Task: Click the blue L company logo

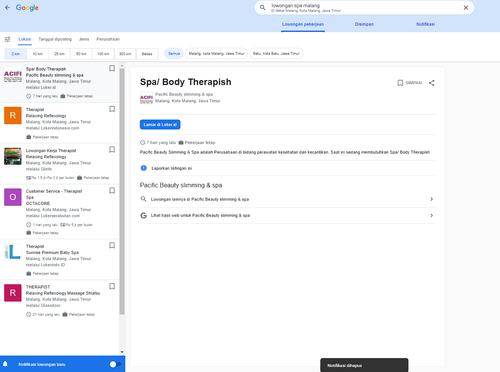Action: click(13, 252)
